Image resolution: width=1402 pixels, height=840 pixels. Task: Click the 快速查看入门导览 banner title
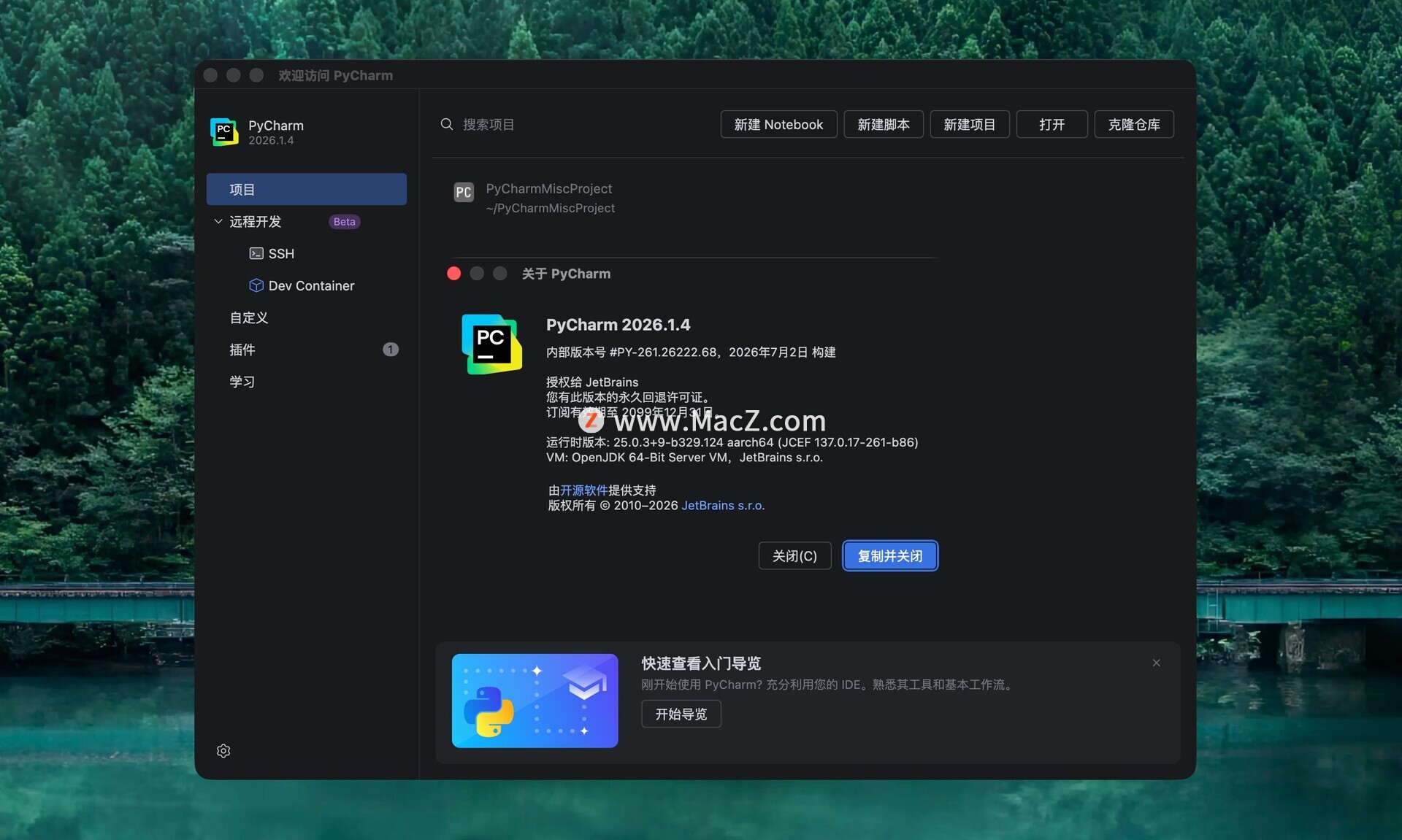[x=701, y=663]
